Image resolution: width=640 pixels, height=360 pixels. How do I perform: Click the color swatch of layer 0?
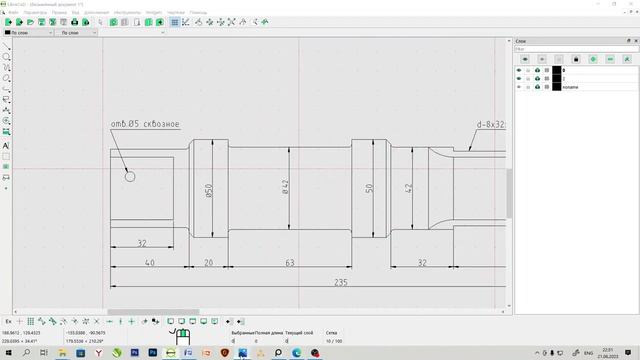[557, 70]
